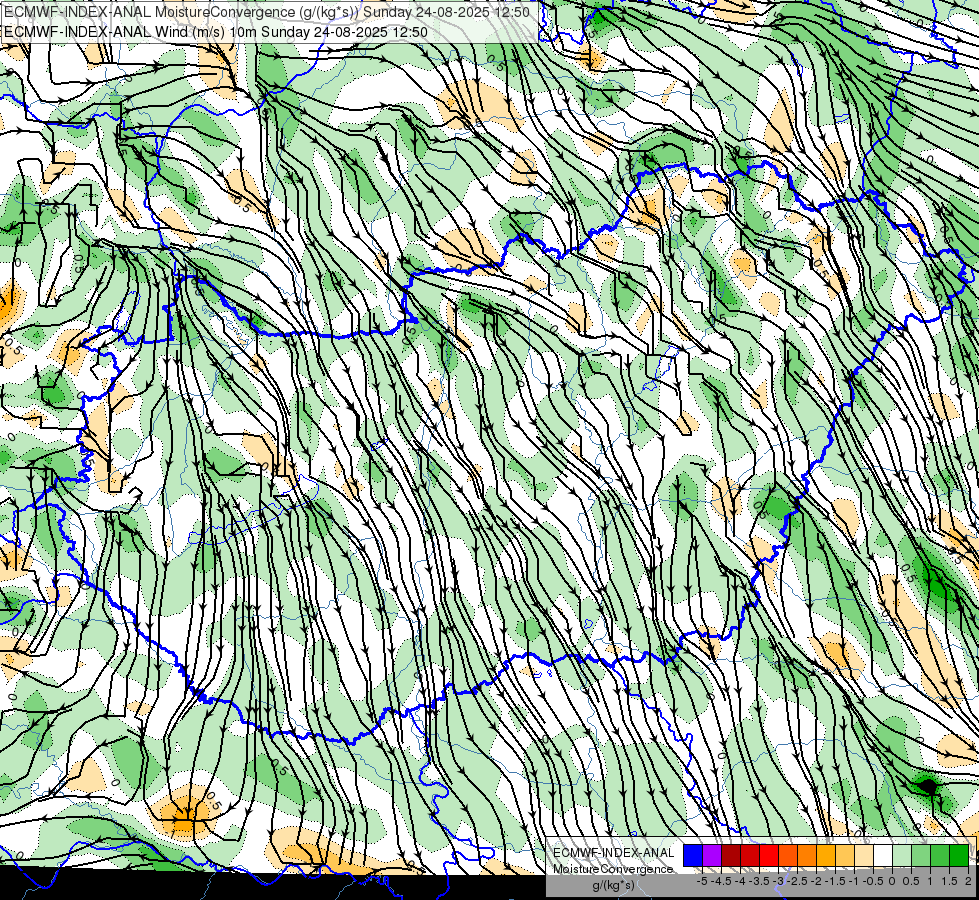Click the Wind (m/s) 10m title line

click(x=215, y=31)
